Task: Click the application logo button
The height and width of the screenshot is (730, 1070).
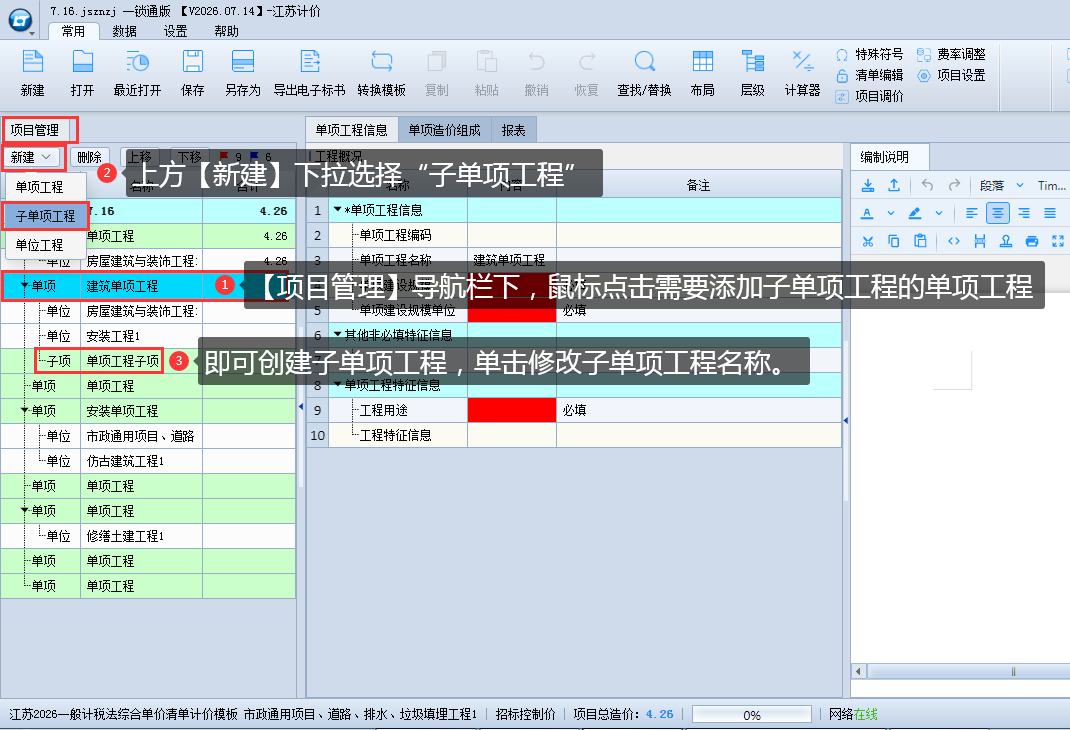Action: 20,20
